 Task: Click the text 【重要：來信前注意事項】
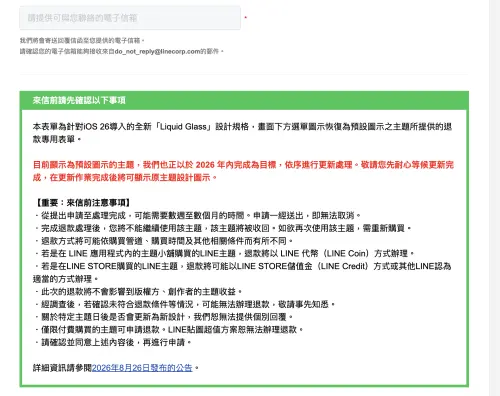click(x=82, y=203)
